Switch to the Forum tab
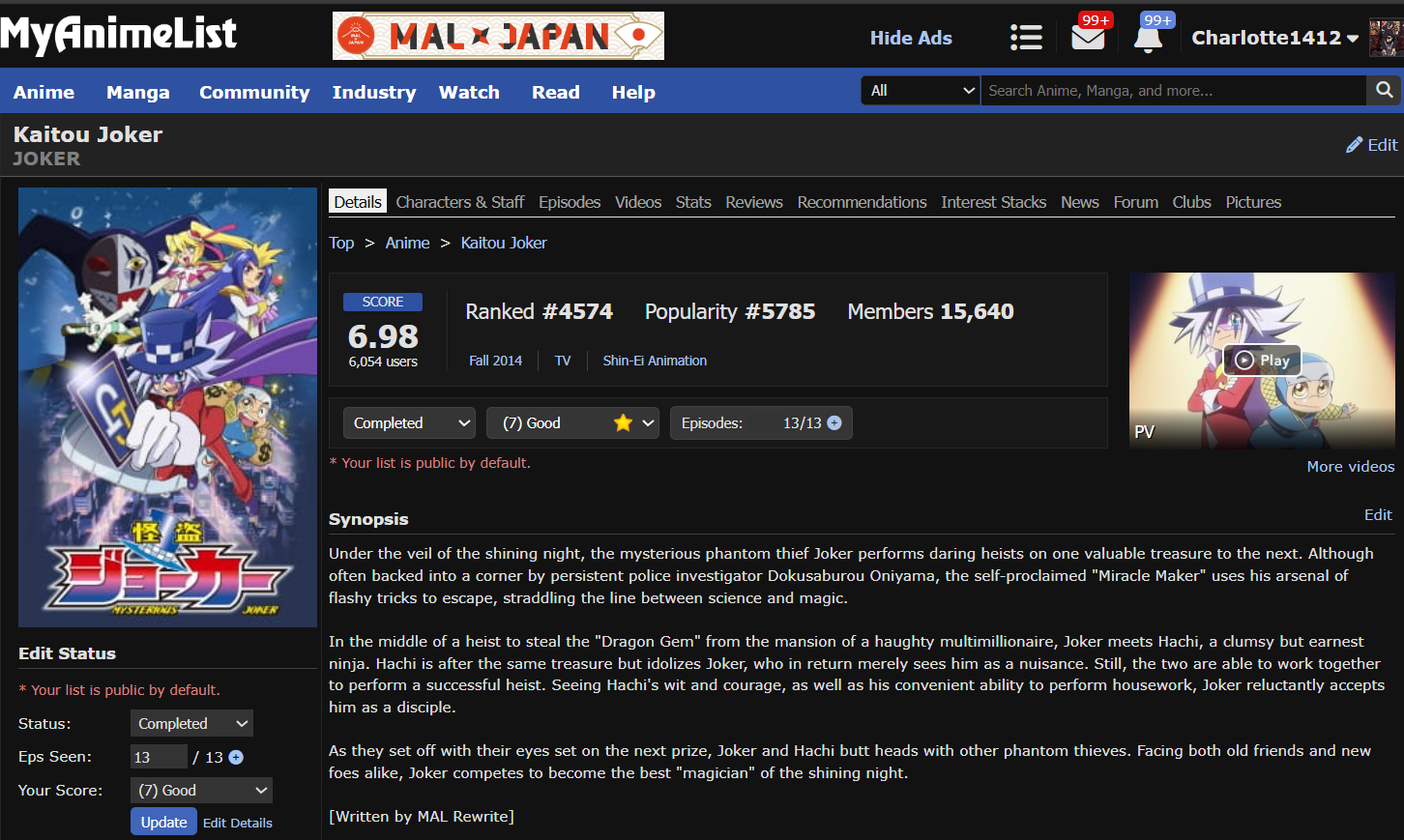 [x=1136, y=202]
